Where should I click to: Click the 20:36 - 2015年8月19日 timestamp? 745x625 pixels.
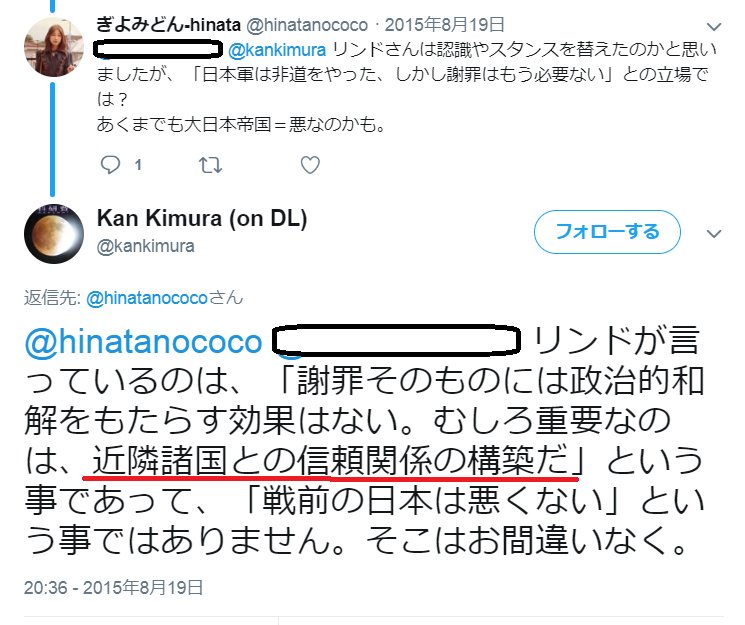tap(114, 588)
